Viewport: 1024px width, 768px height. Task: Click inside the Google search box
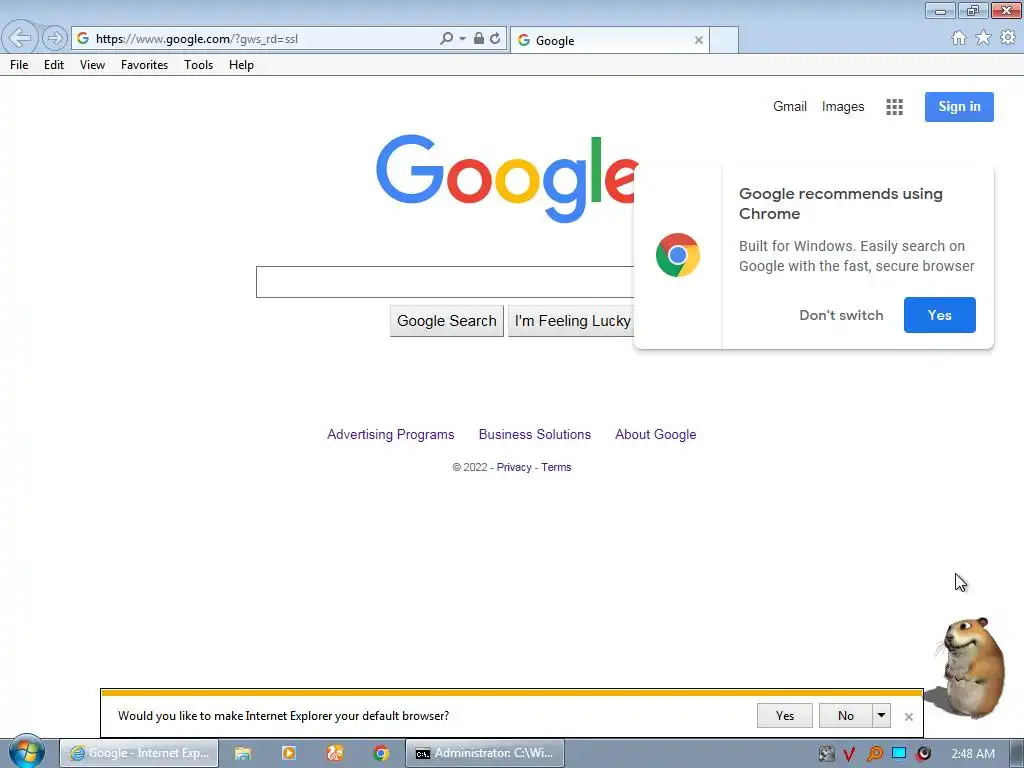(444, 282)
